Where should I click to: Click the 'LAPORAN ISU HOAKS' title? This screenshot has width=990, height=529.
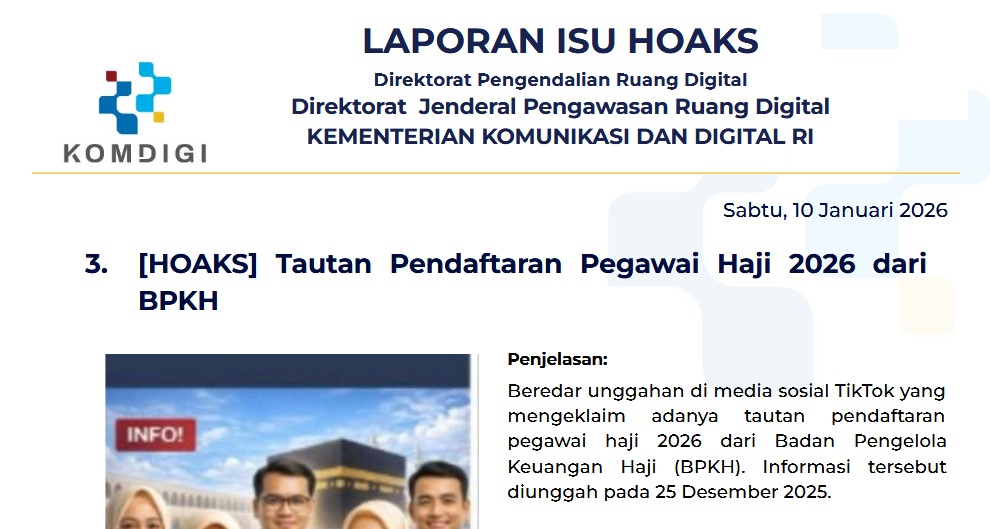tap(560, 42)
